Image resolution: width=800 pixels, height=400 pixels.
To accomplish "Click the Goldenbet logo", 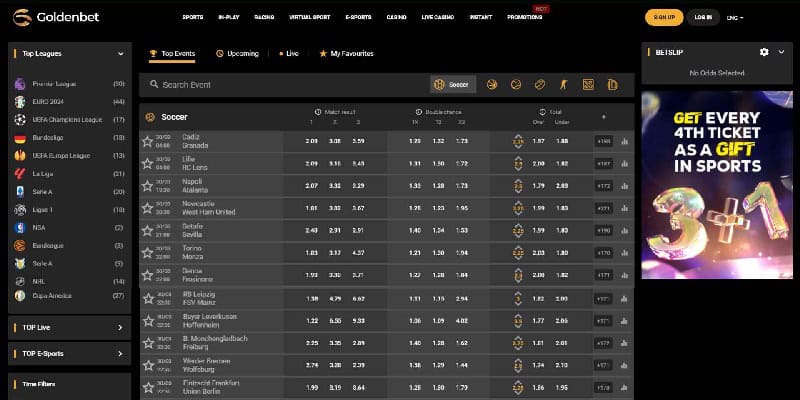I will tap(56, 17).
